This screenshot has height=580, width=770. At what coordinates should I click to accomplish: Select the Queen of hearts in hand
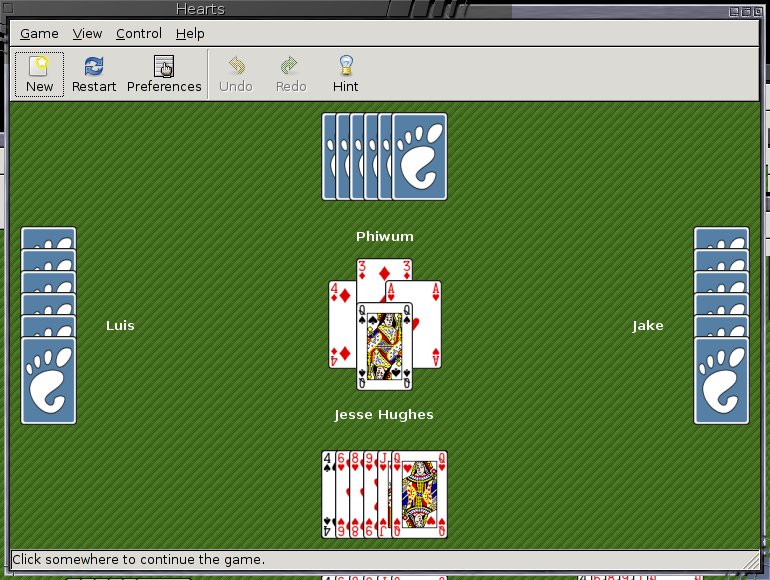(x=419, y=495)
